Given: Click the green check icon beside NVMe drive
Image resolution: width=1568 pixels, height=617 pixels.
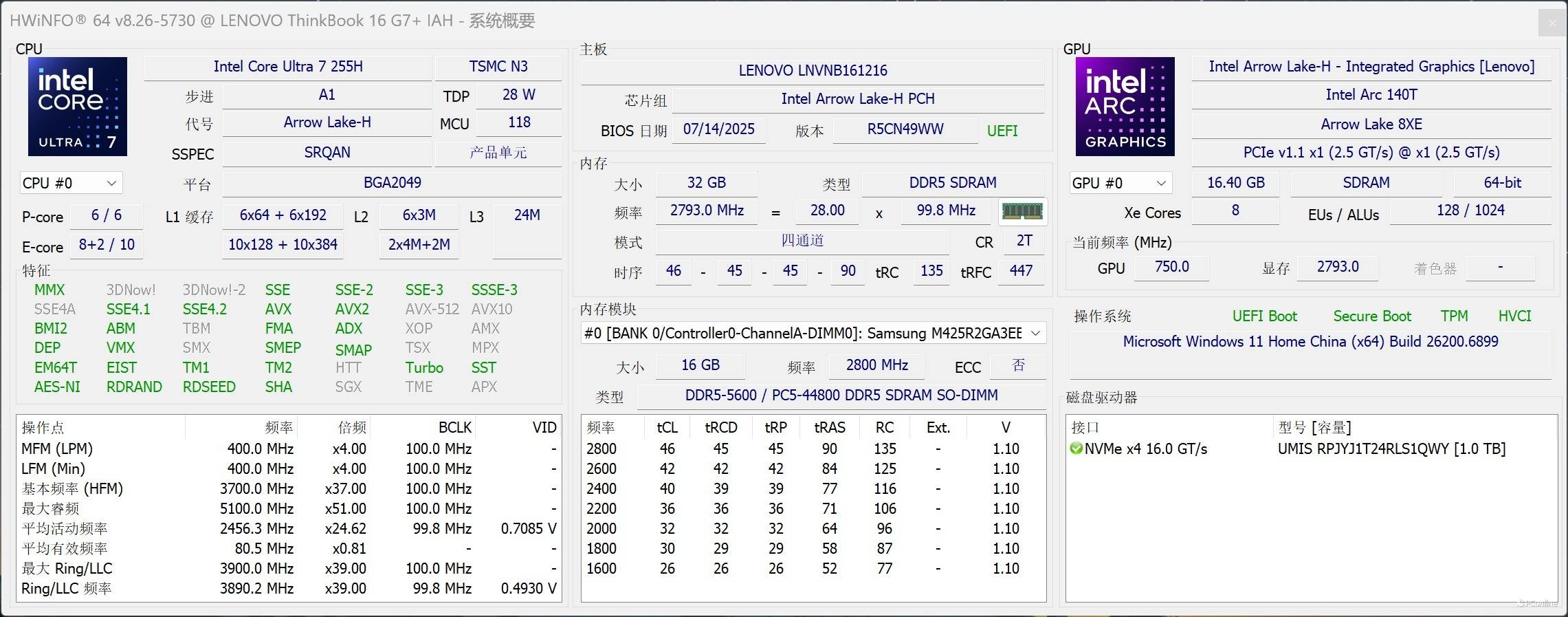Looking at the screenshot, I should 1076,449.
